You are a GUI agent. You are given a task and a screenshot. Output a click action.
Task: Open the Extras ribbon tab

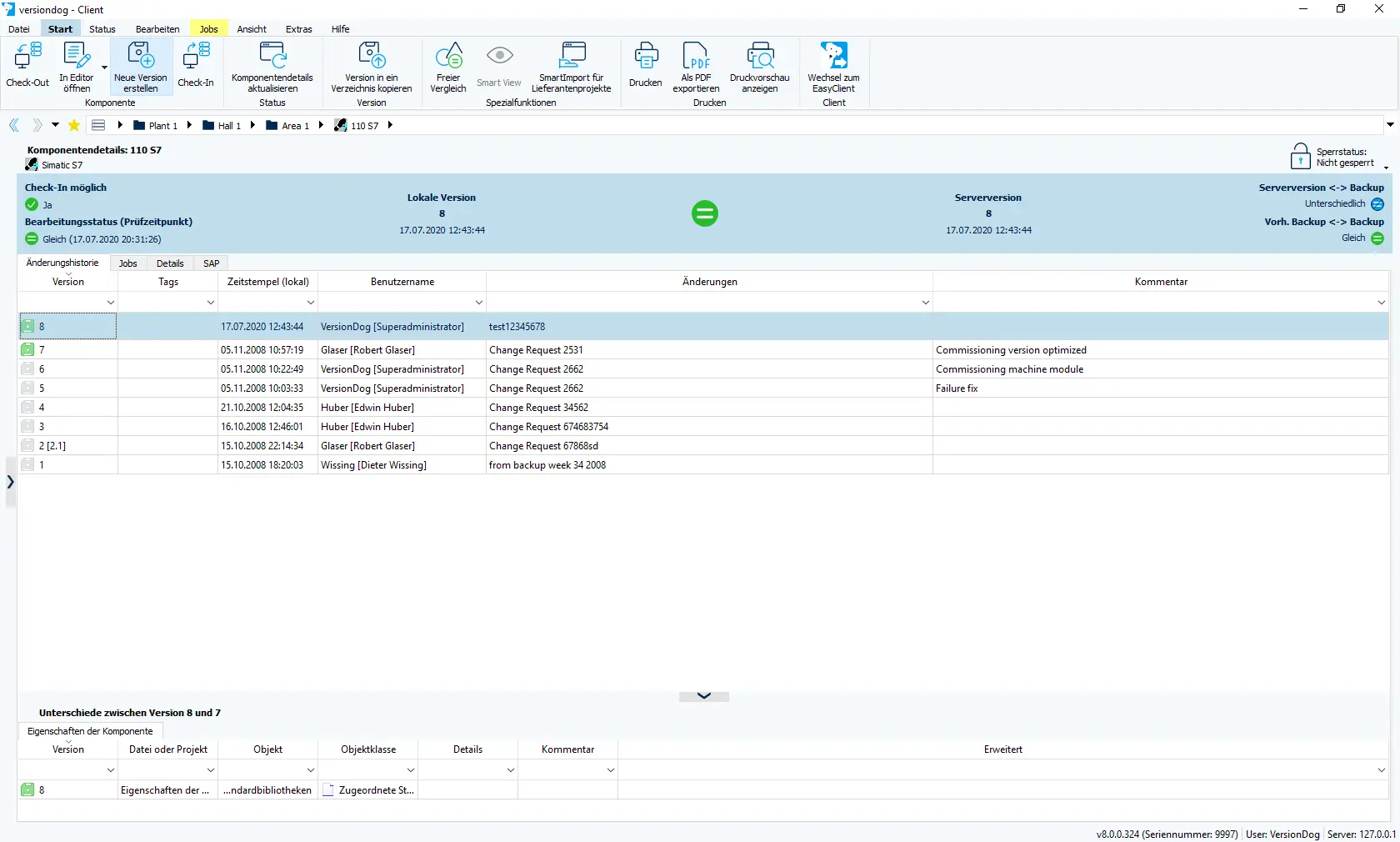pos(299,29)
